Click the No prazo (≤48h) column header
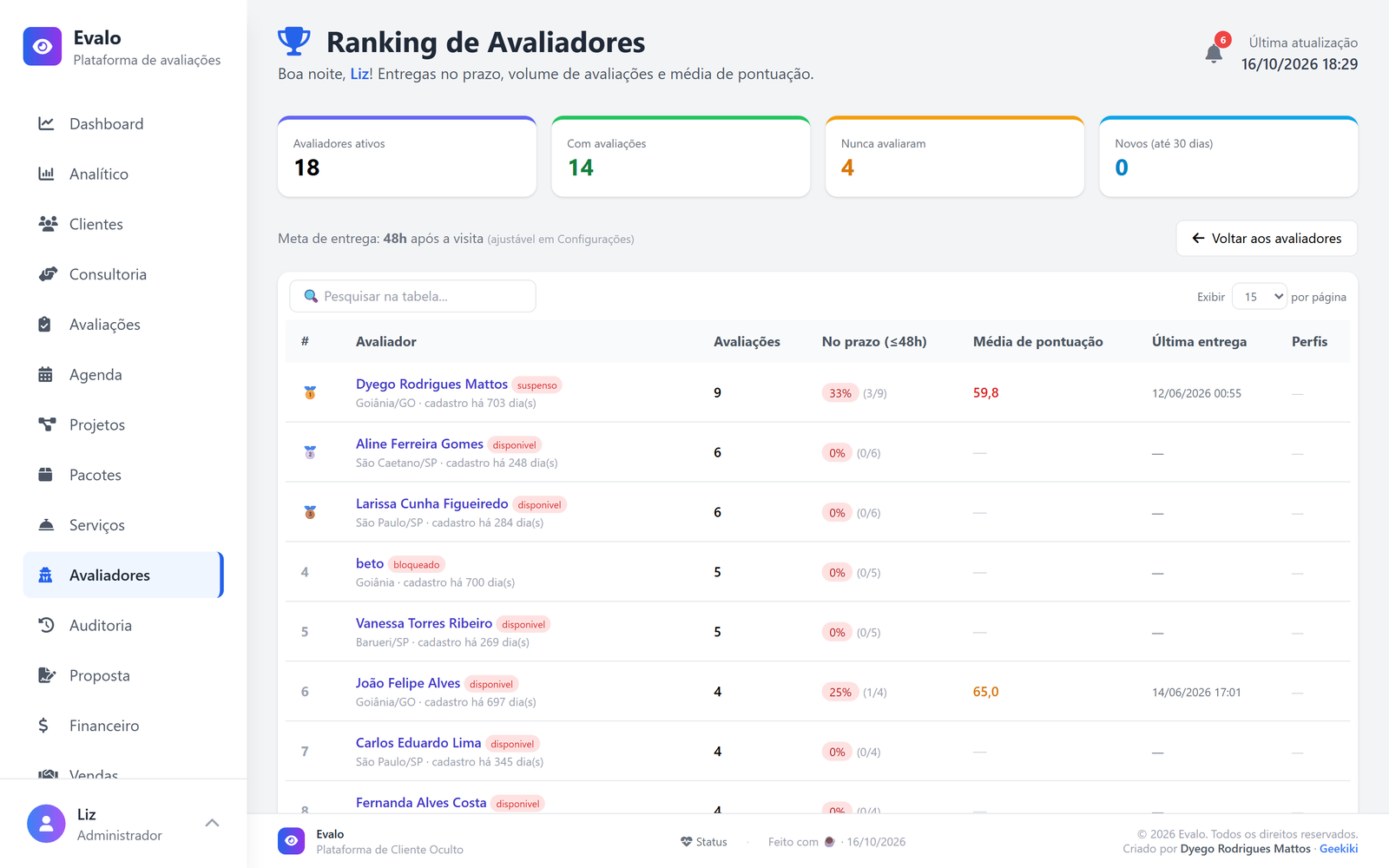 874,341
